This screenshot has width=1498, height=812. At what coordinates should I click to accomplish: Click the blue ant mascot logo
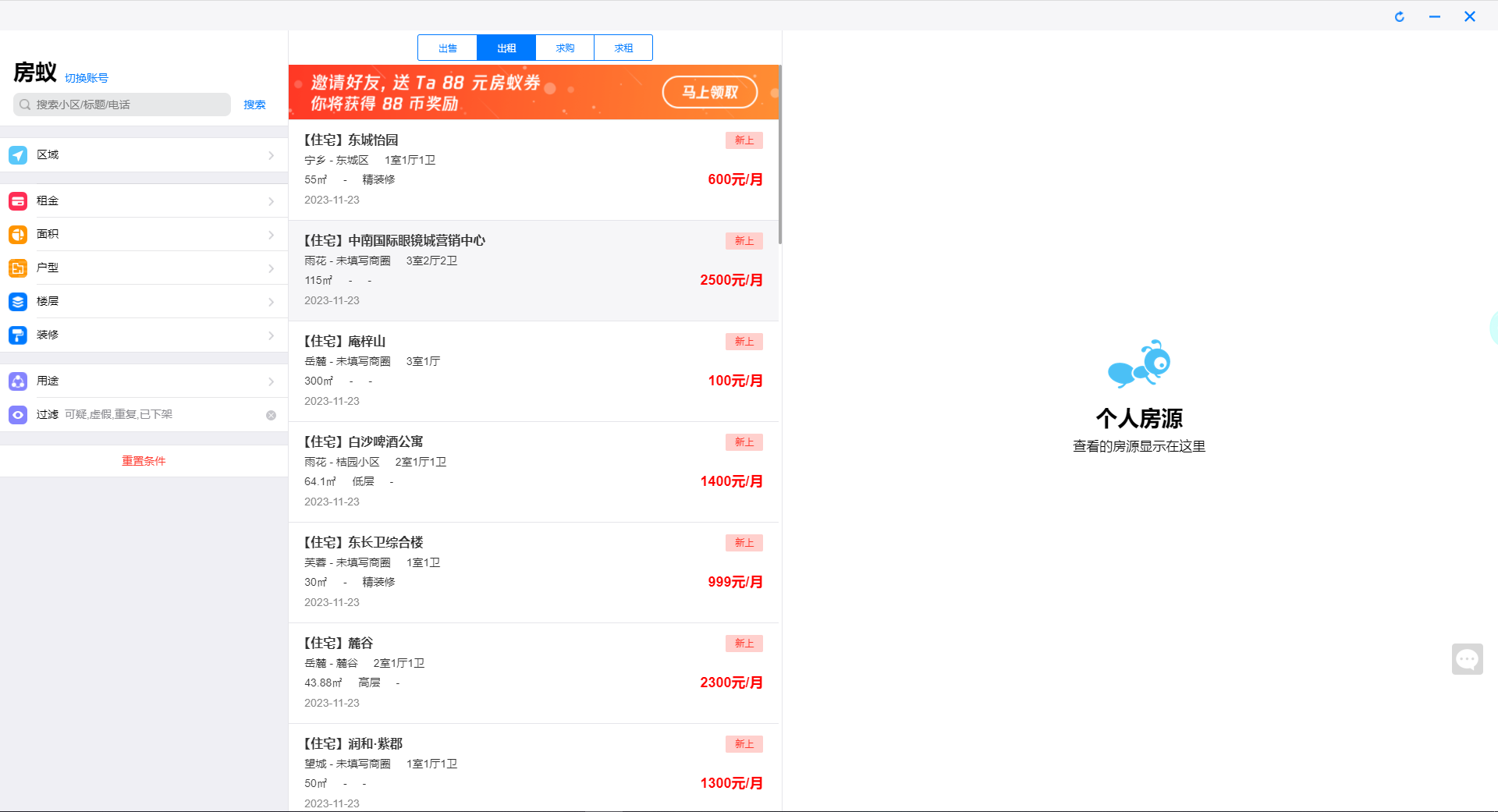(x=1139, y=363)
